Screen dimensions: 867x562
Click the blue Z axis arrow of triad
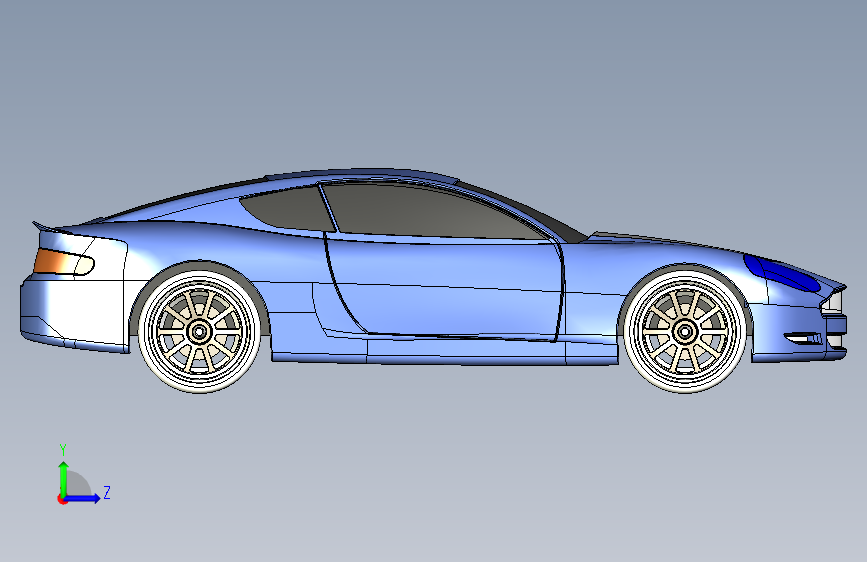point(82,498)
